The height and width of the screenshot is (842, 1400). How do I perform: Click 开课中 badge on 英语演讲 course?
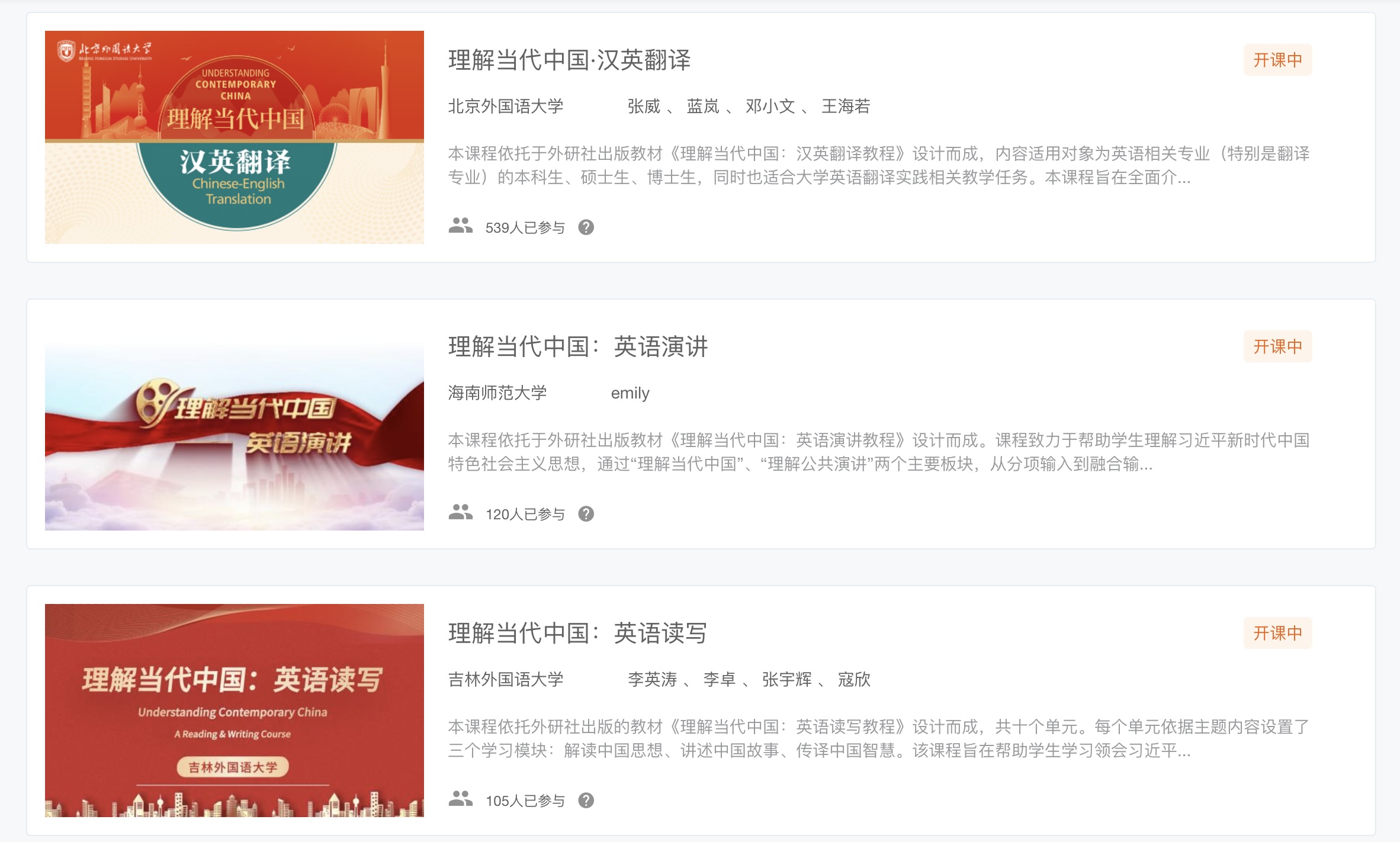click(x=1277, y=346)
